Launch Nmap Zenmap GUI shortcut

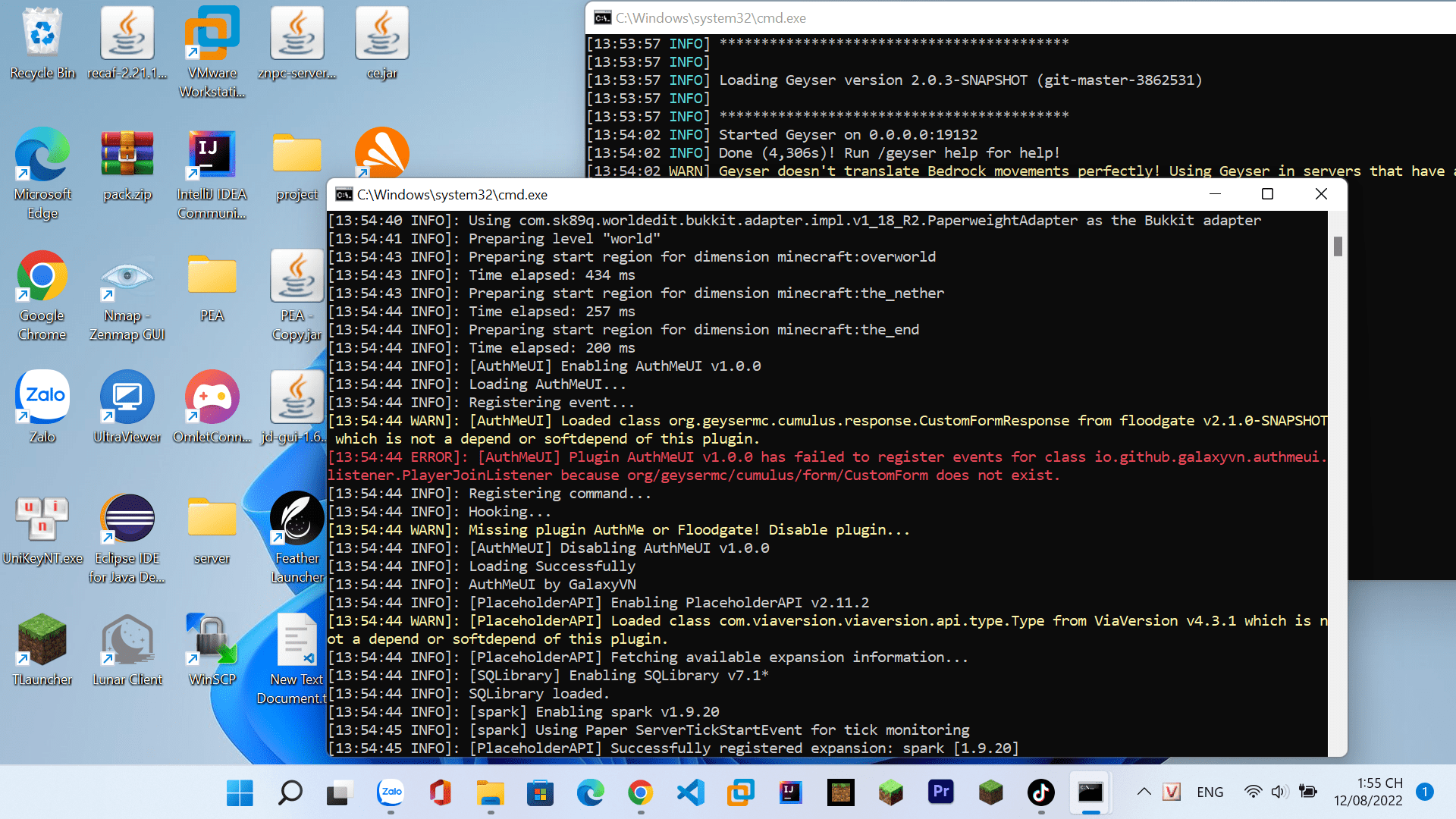point(127,277)
